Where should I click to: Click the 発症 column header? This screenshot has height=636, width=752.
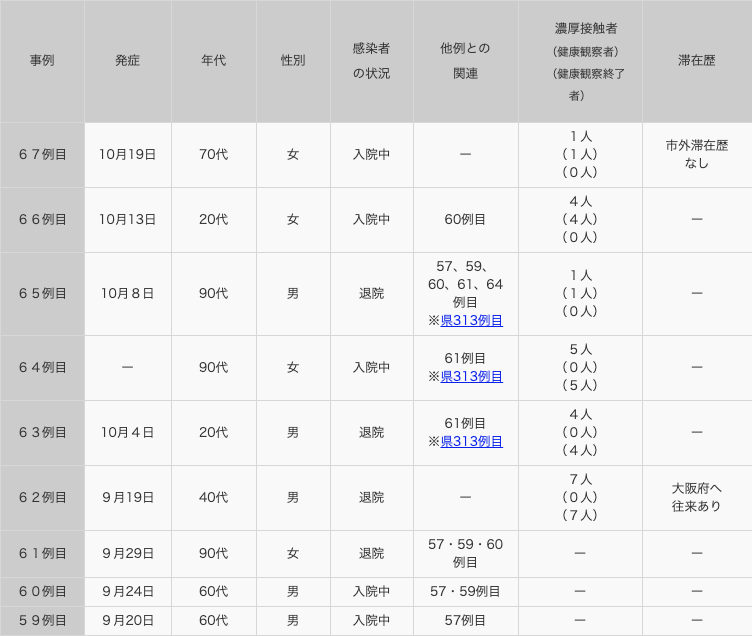(127, 61)
